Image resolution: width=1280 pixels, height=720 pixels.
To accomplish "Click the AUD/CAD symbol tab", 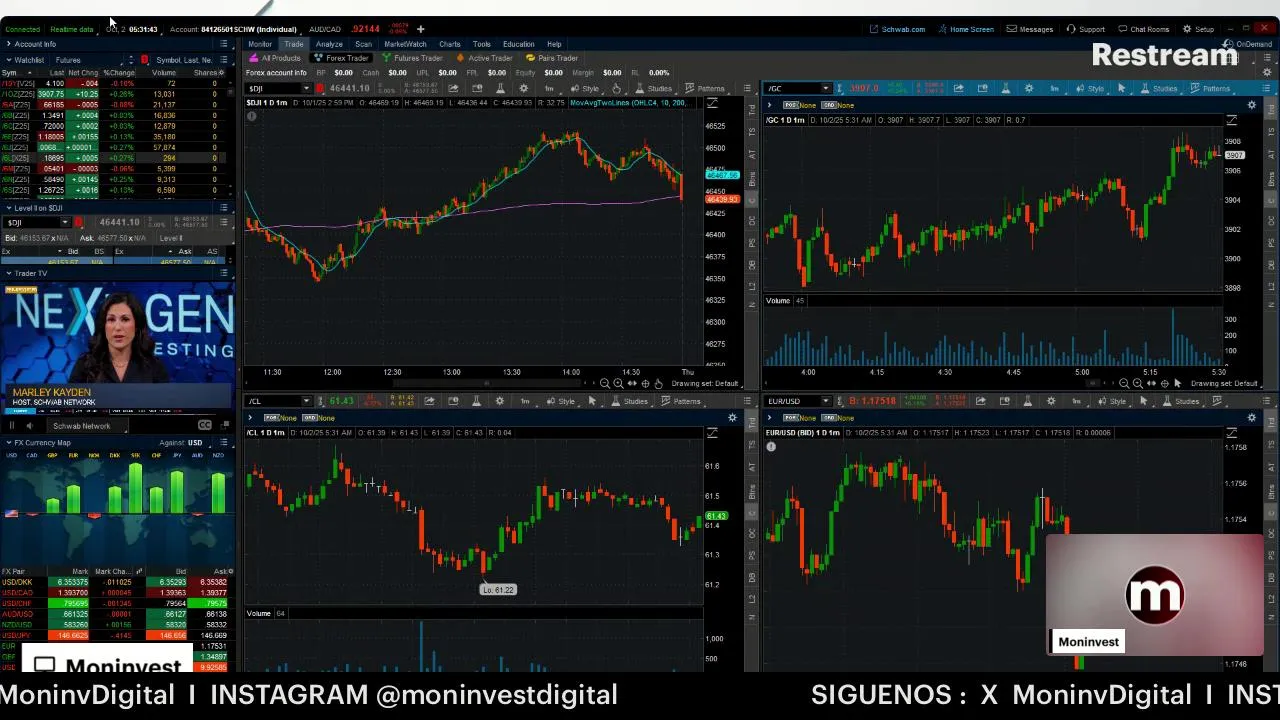I will (x=325, y=29).
